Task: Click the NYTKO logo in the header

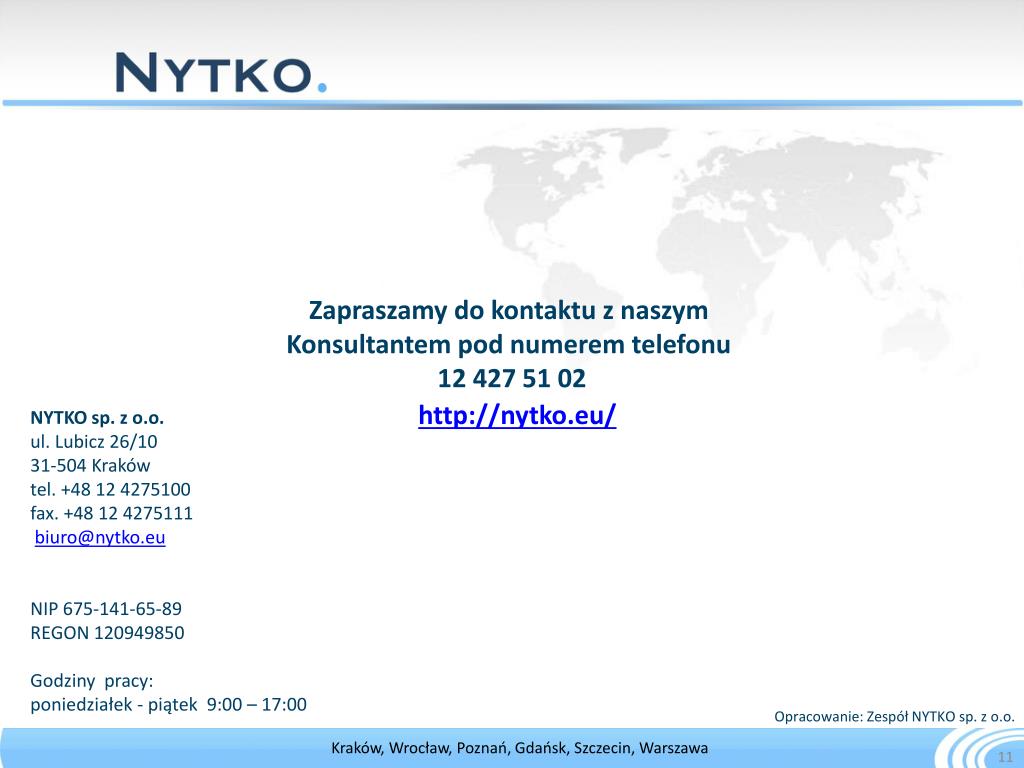Action: click(221, 72)
